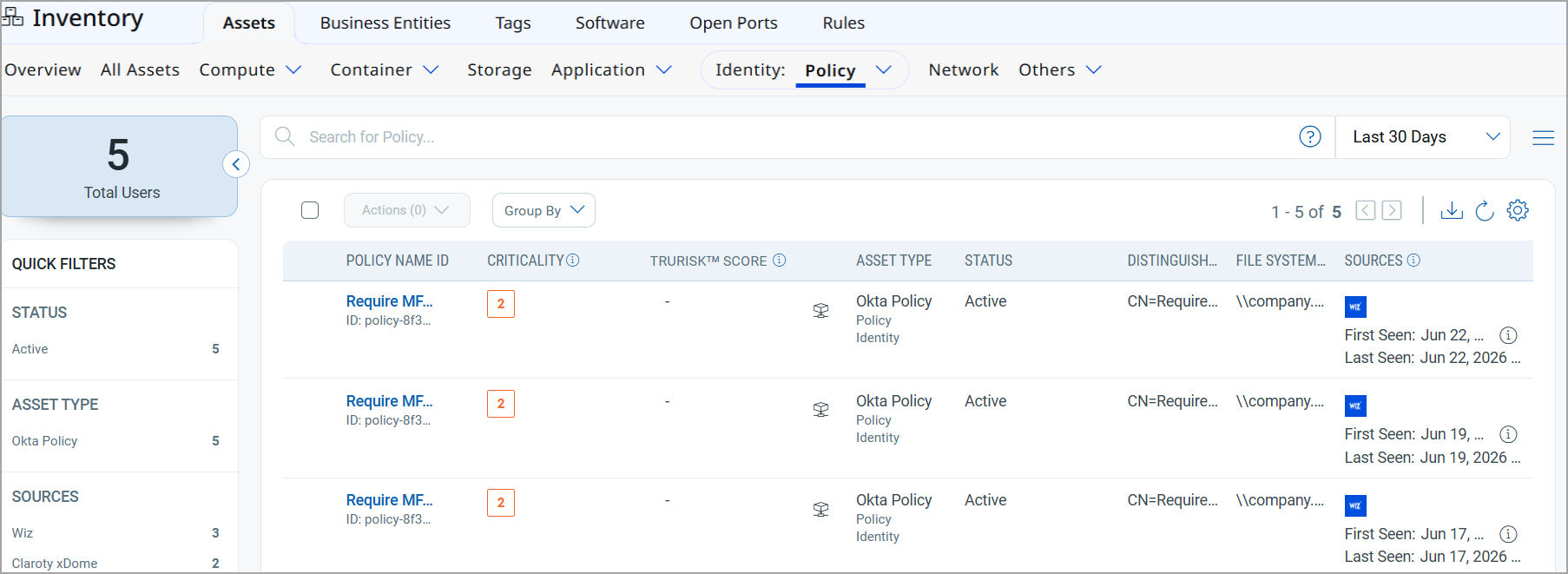The height and width of the screenshot is (574, 1568).
Task: Open search help question mark icon
Action: coord(1310,136)
